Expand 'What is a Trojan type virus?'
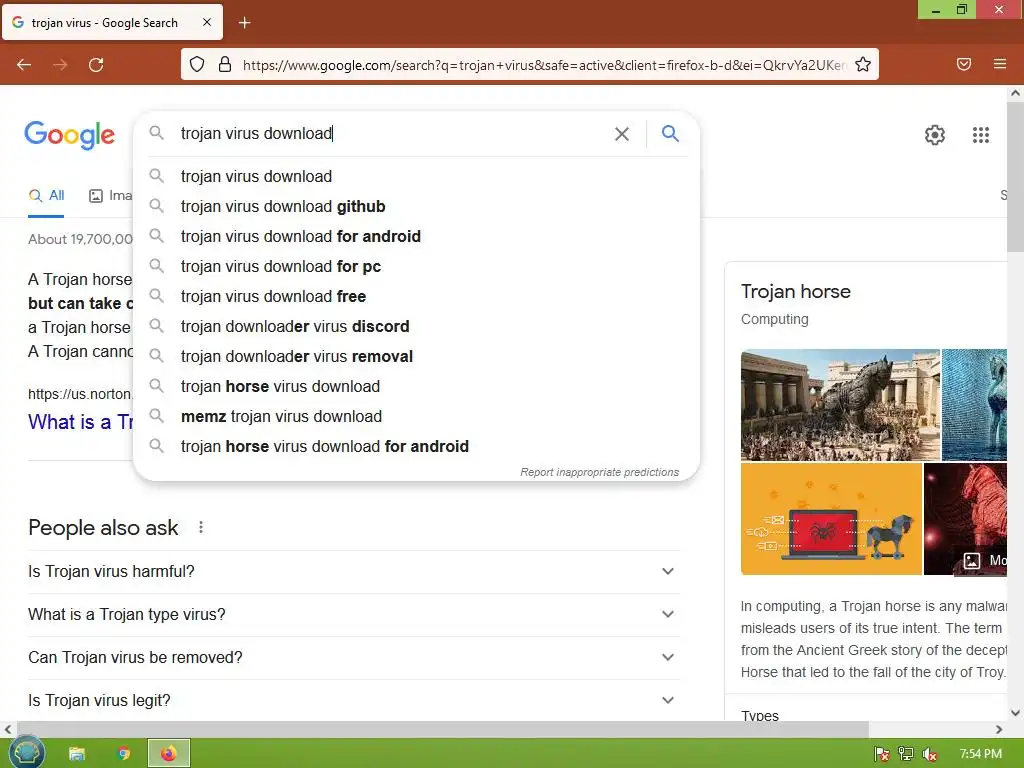Viewport: 1024px width, 768px height. [x=354, y=615]
